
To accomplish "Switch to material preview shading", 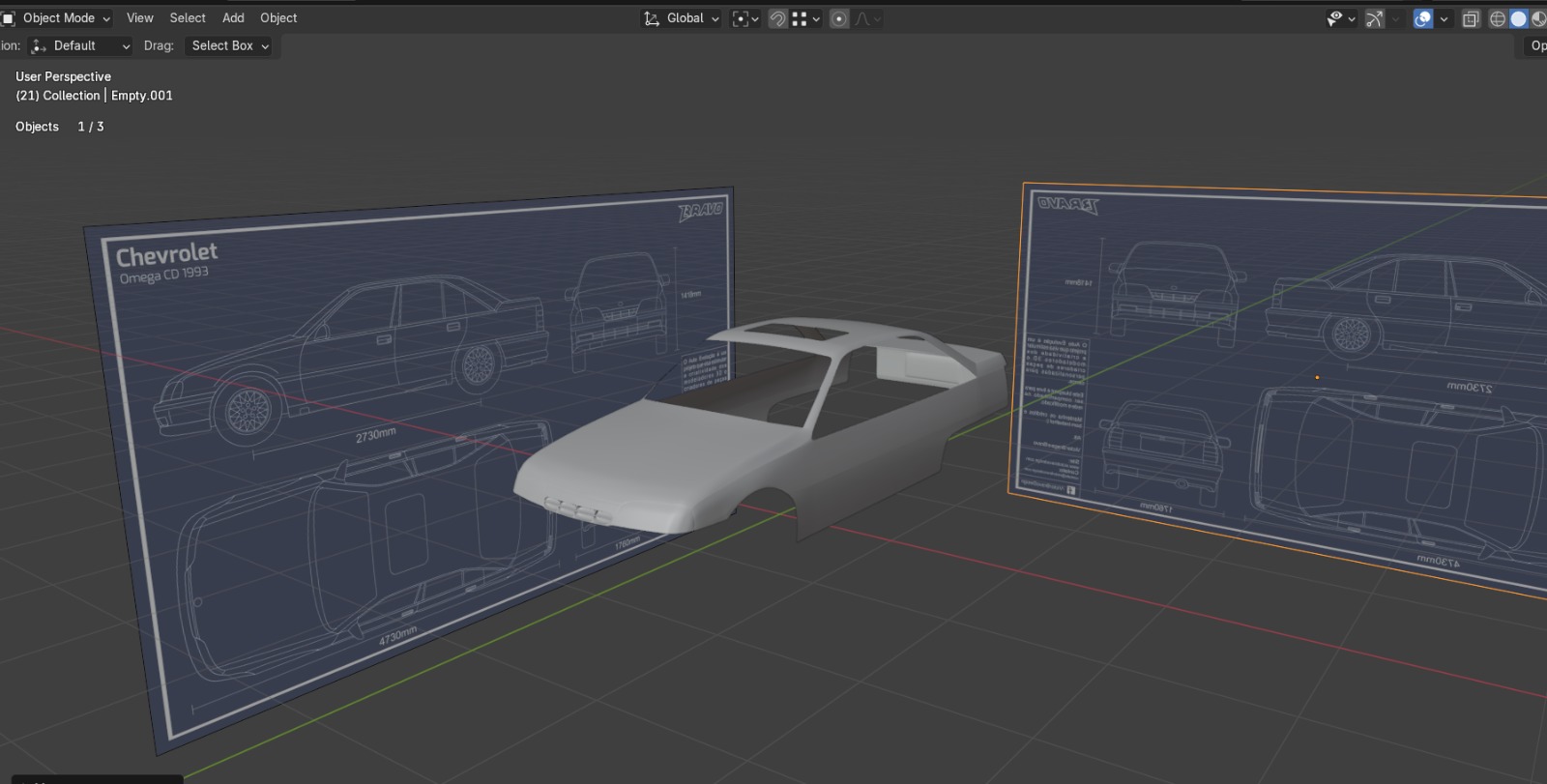I will 1537,18.
